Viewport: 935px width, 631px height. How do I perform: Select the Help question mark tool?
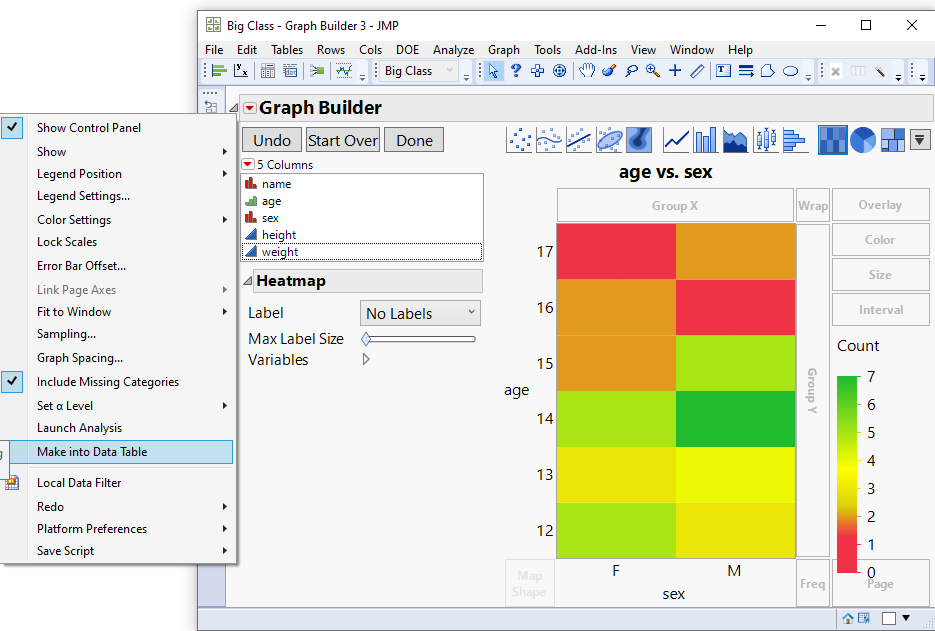[x=516, y=71]
